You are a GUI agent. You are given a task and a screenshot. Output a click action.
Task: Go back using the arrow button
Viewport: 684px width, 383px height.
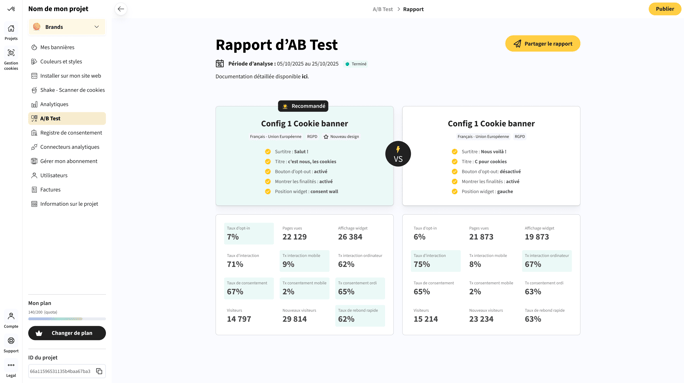pos(121,9)
